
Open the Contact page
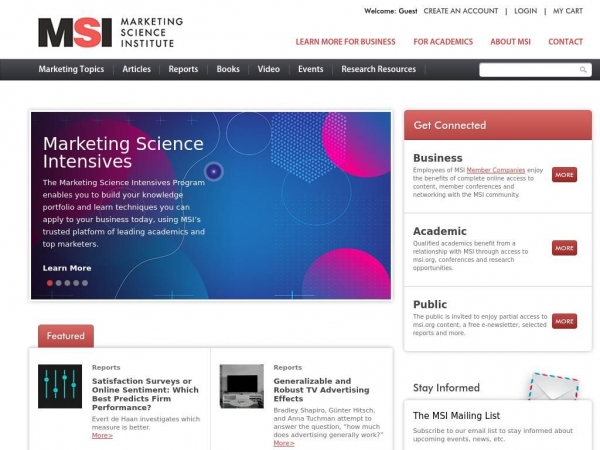(566, 42)
